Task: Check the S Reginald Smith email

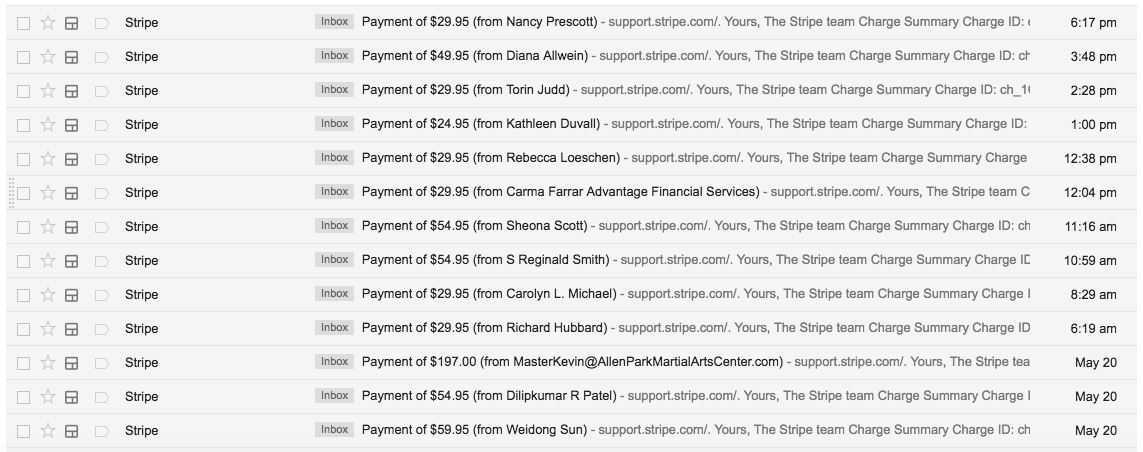Action: point(23,261)
